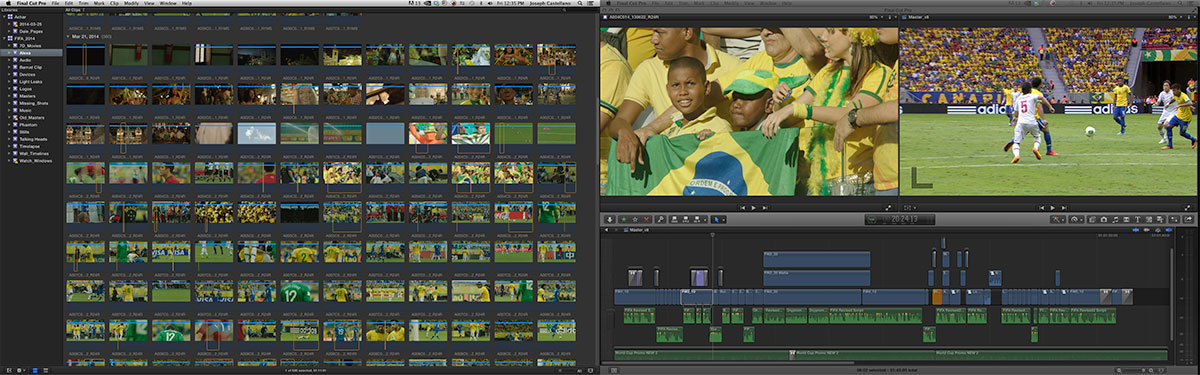The width and height of the screenshot is (1200, 375).
Task: Go to next edit in left viewer
Action: [765, 208]
